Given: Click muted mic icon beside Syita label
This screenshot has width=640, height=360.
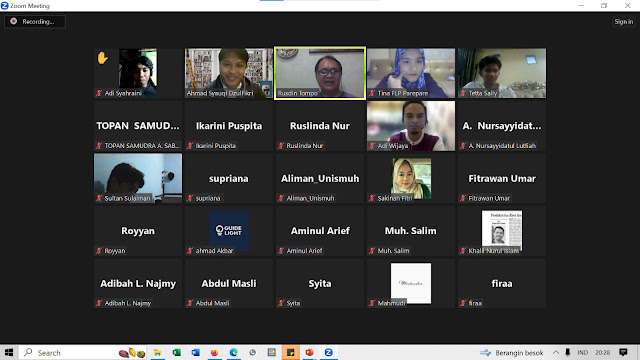Looking at the screenshot, I should coord(281,303).
